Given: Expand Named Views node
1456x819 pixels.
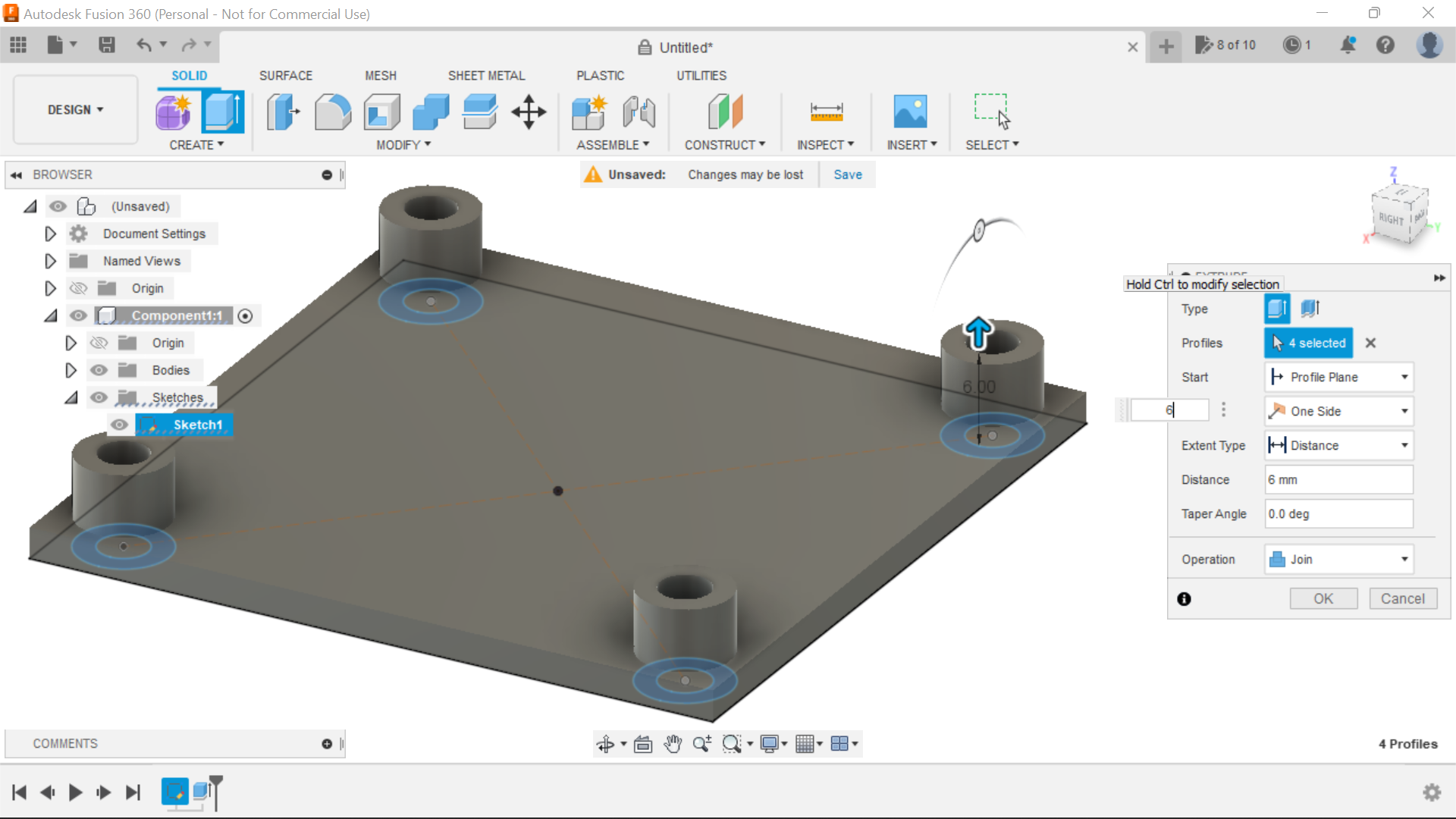Looking at the screenshot, I should pos(50,261).
